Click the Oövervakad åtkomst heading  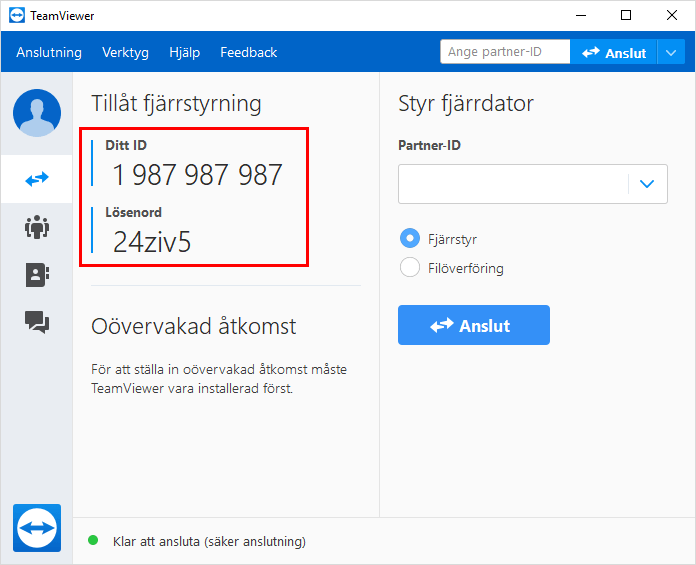coord(194,326)
